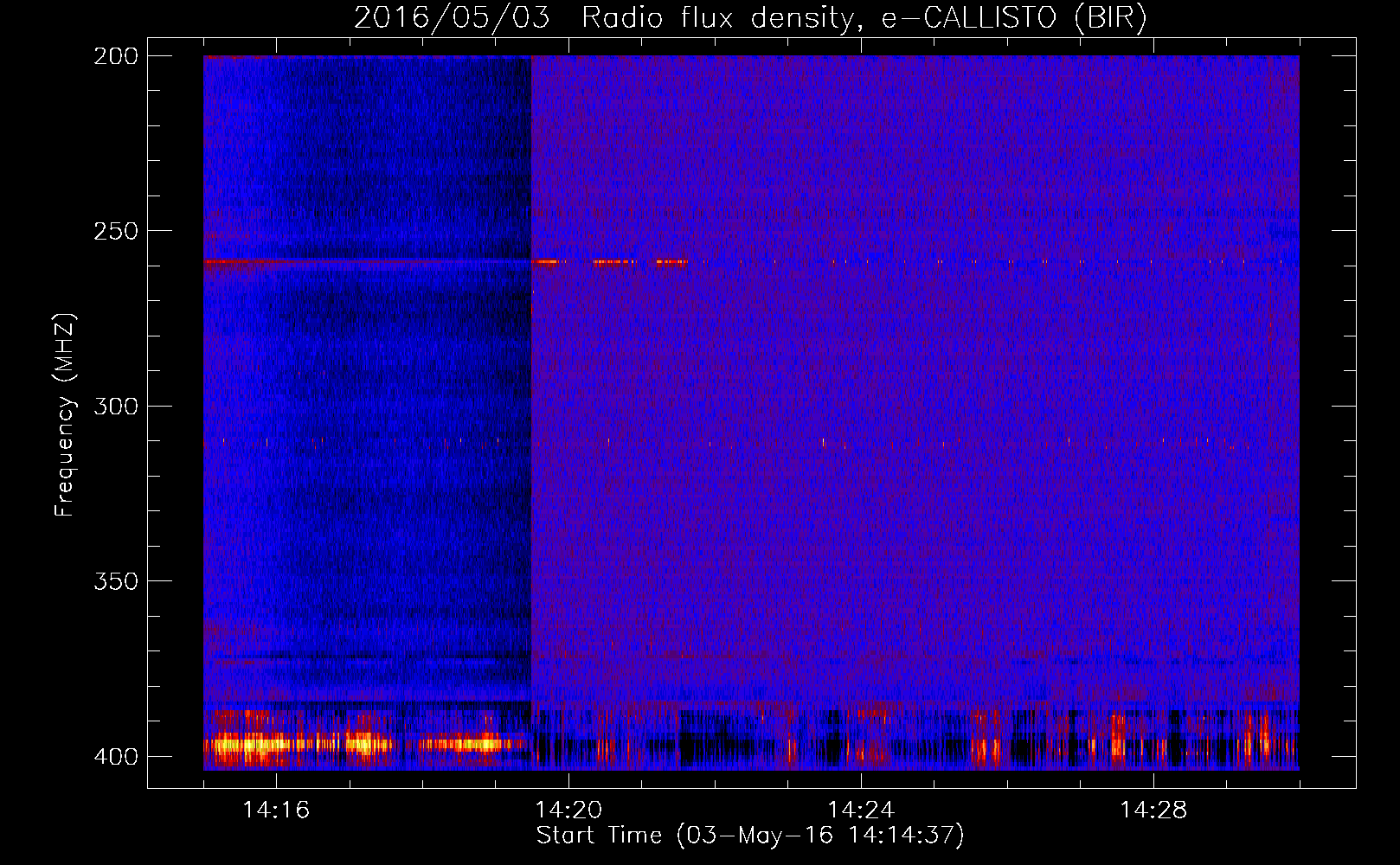Click the 14:16 time tick label
Viewport: 1400px width, 865px height.
pyautogui.click(x=276, y=811)
